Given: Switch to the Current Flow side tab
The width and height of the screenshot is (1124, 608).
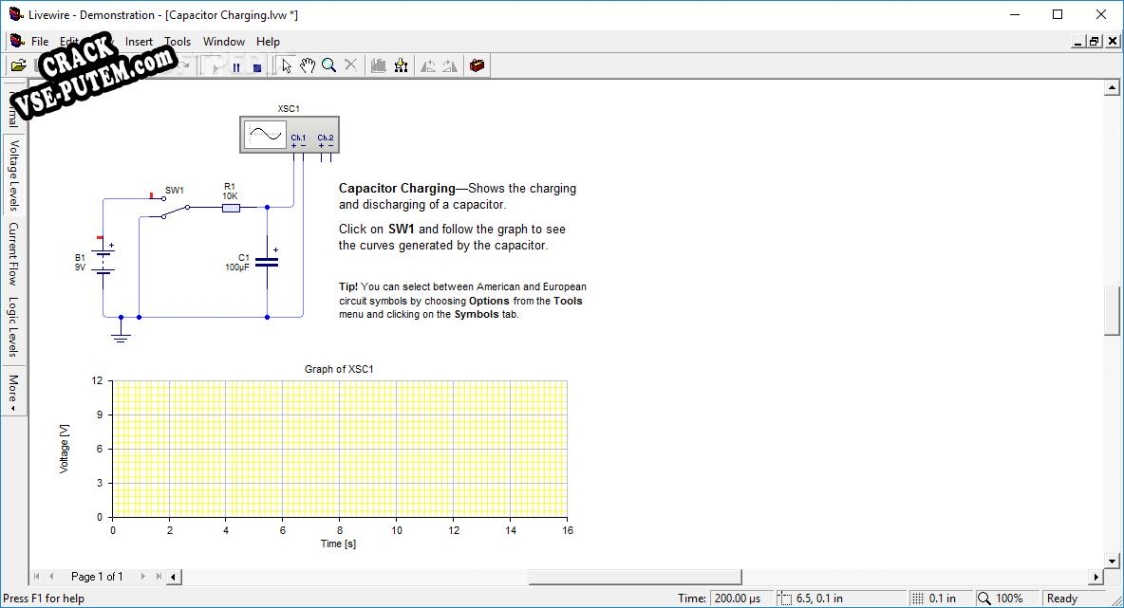Looking at the screenshot, I should 13,253.
